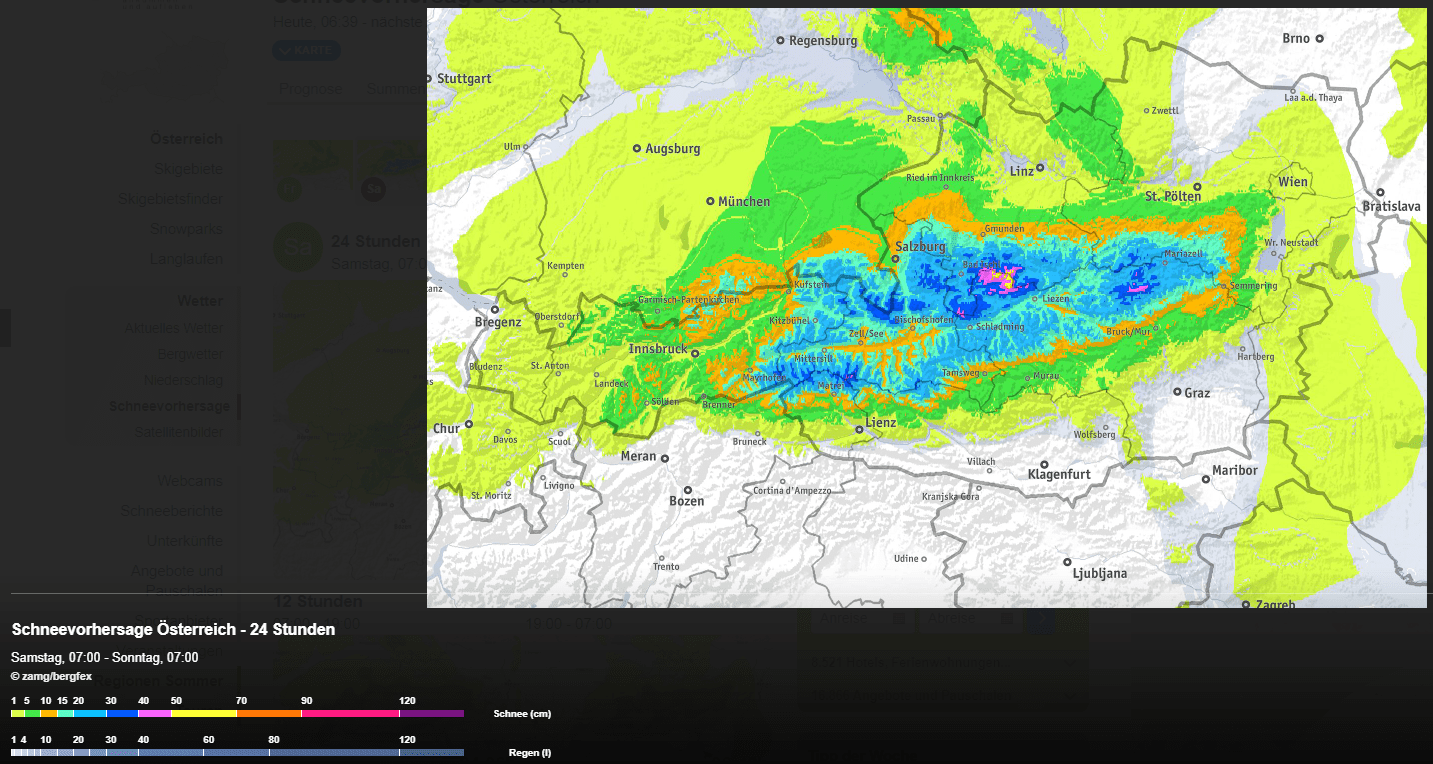Click the Graz city marker
The width and height of the screenshot is (1433, 764).
click(1178, 392)
